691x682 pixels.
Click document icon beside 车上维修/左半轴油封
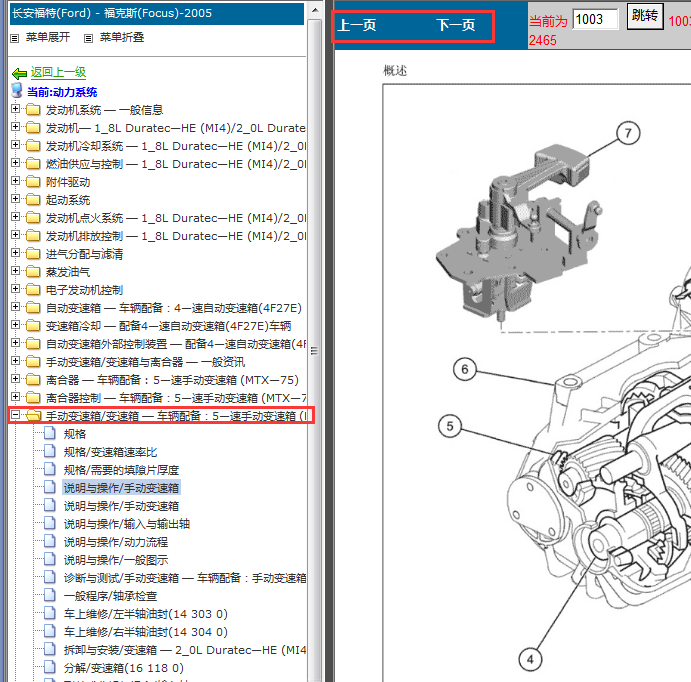click(x=50, y=613)
